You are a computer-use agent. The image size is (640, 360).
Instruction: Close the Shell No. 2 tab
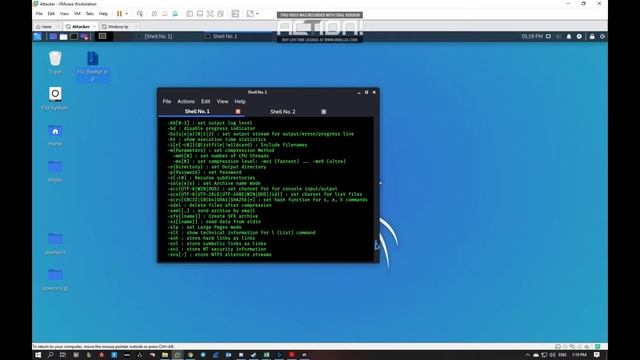pos(324,111)
